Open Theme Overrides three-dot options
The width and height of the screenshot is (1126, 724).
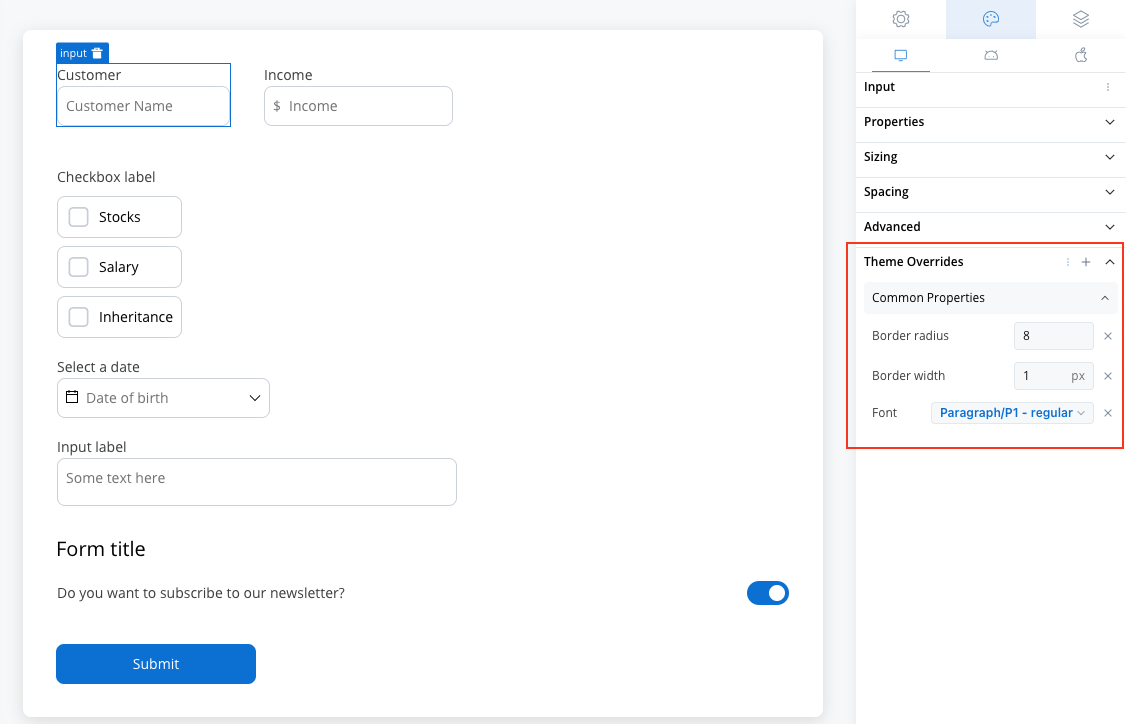[1068, 262]
